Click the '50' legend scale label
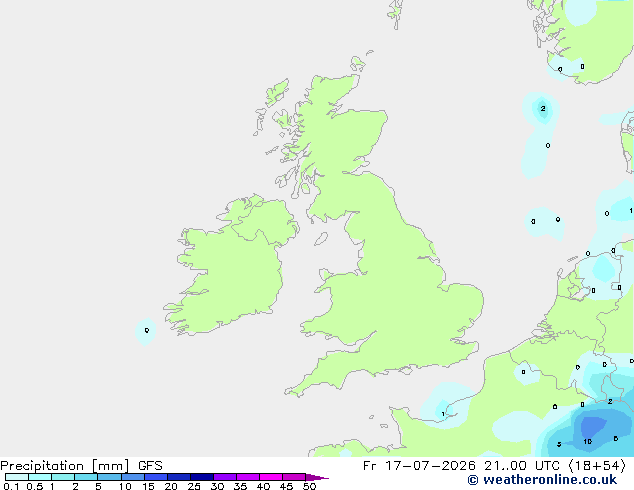Screen dimensions: 634x490 point(310,486)
